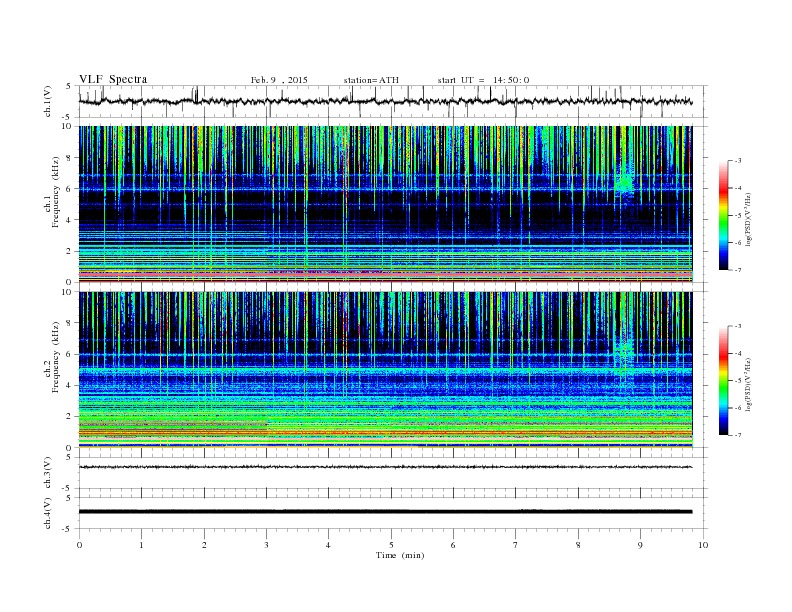The width and height of the screenshot is (792, 612).
Task: Click the "ch.3(V)" axis label
Action: point(48,473)
